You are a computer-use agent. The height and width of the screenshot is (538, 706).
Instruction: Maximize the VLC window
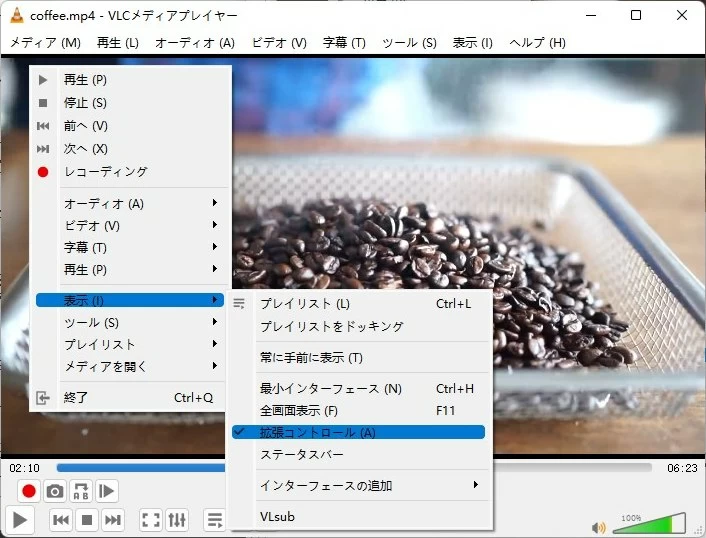pos(636,15)
